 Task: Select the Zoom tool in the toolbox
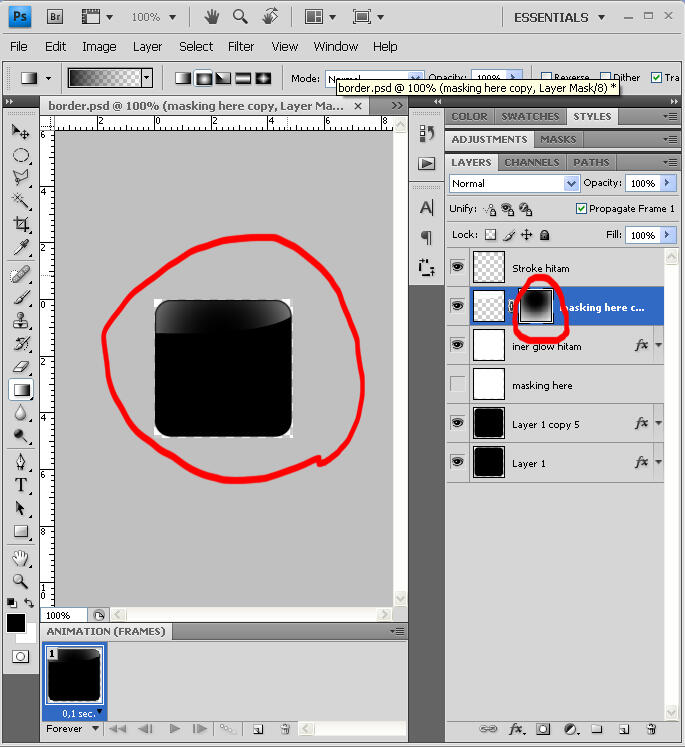click(x=20, y=580)
